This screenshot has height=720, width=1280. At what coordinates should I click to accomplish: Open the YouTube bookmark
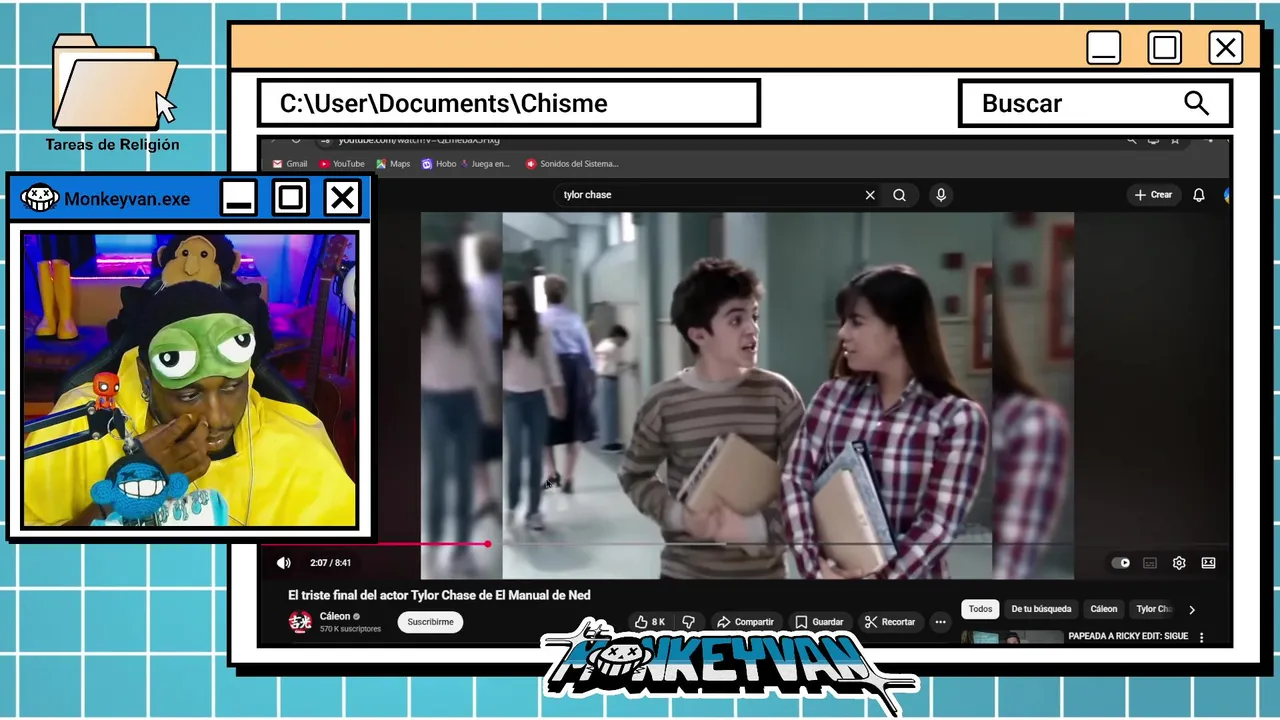pyautogui.click(x=342, y=164)
